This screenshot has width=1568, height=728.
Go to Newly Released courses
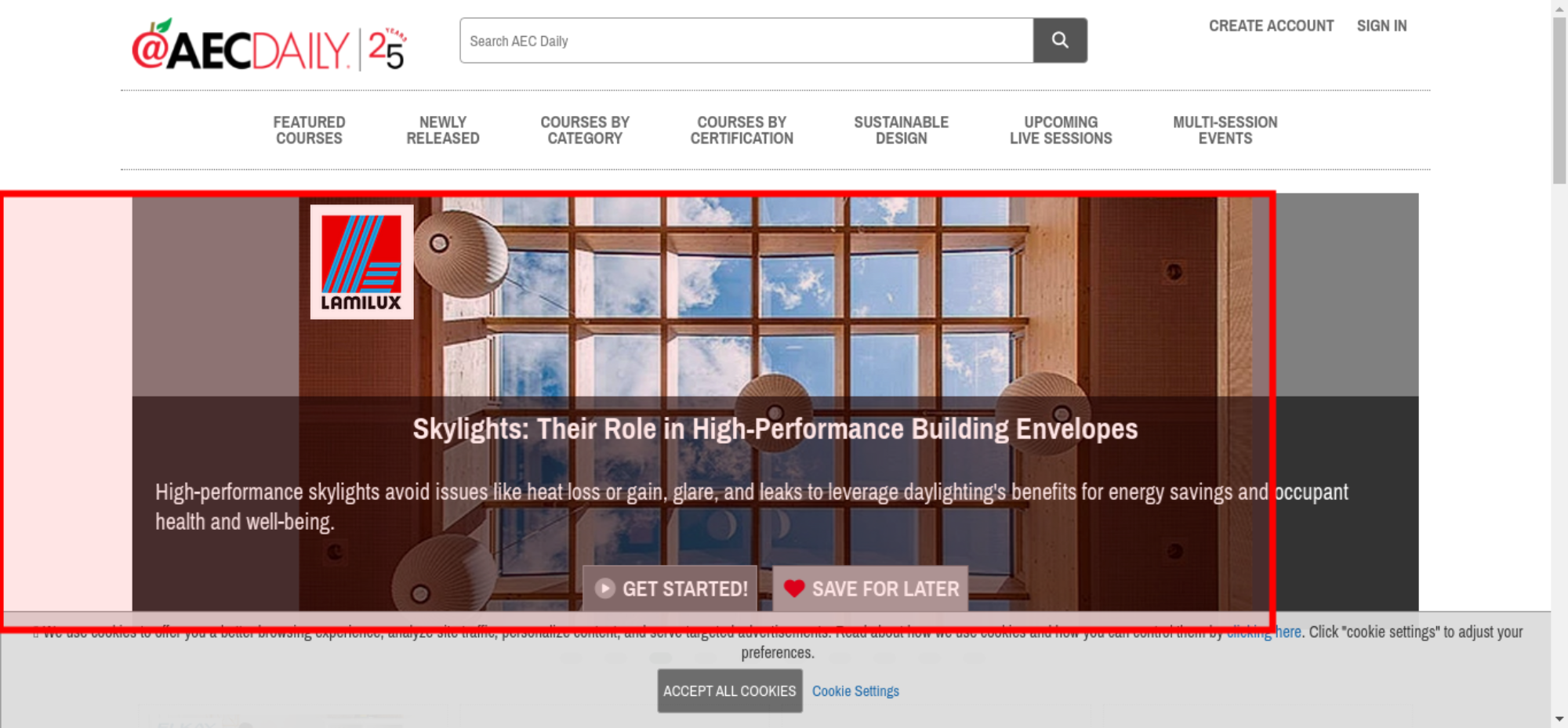tap(443, 130)
